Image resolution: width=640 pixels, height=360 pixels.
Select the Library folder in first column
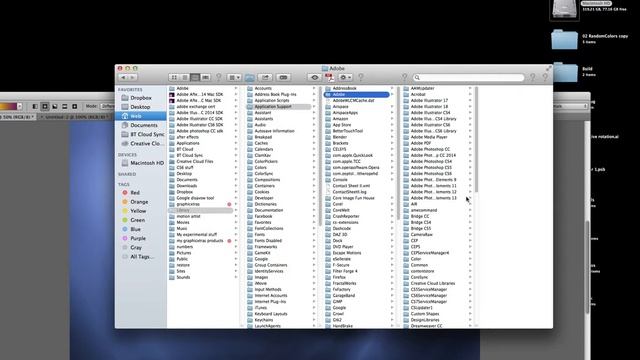pyautogui.click(x=201, y=210)
